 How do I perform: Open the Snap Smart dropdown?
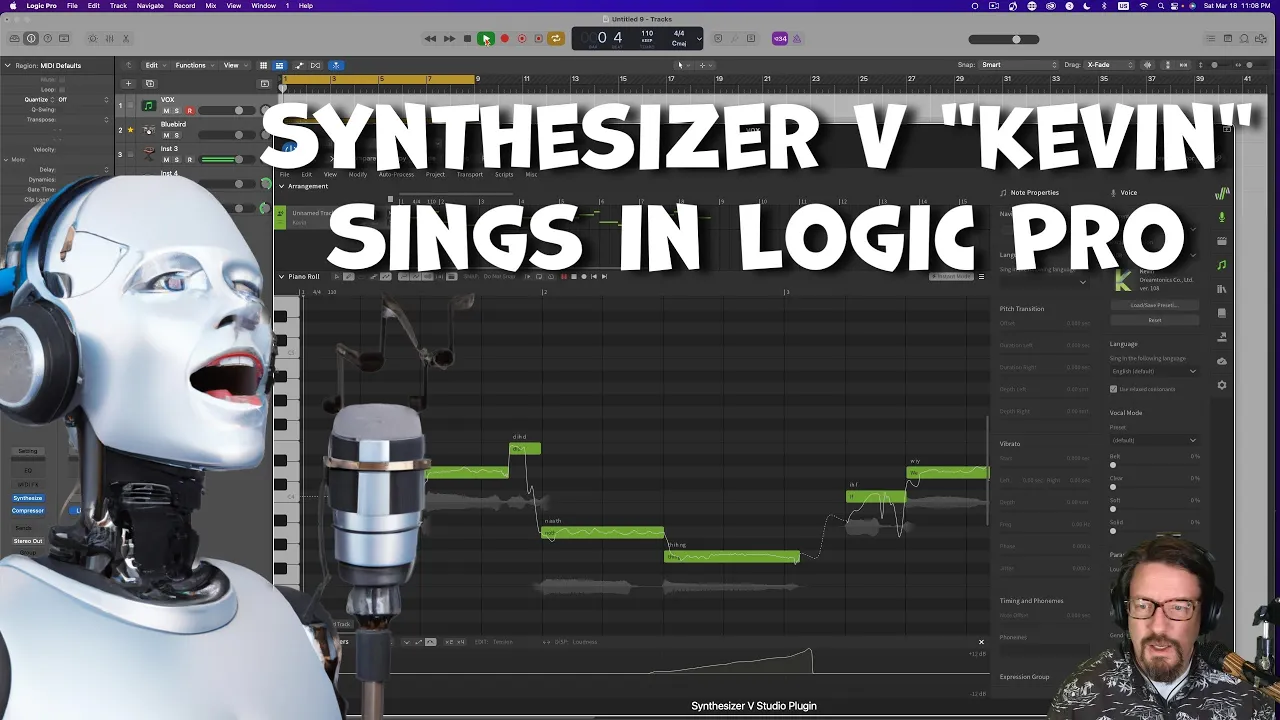point(1018,65)
